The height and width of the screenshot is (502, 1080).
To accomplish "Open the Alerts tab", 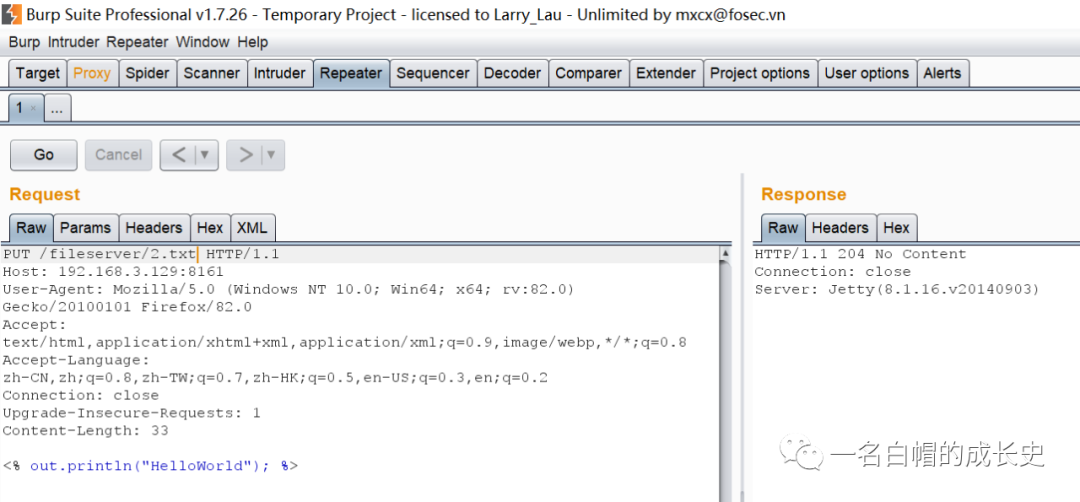I will pyautogui.click(x=942, y=73).
